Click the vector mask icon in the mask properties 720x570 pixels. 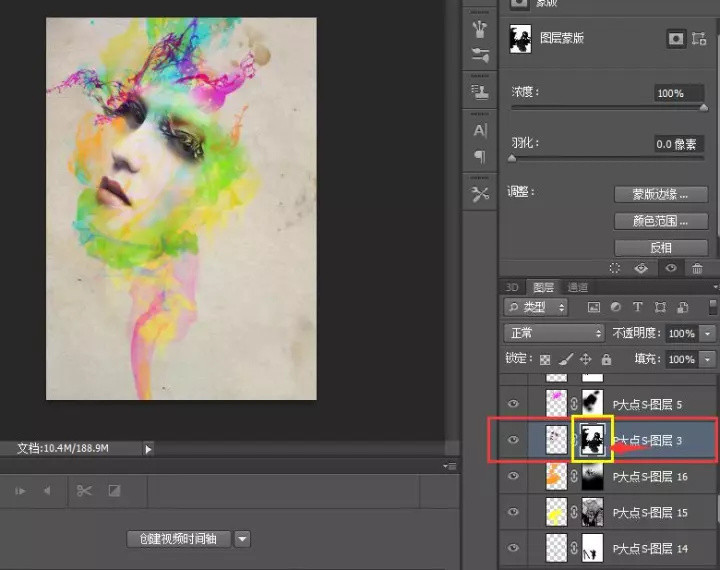(699, 38)
